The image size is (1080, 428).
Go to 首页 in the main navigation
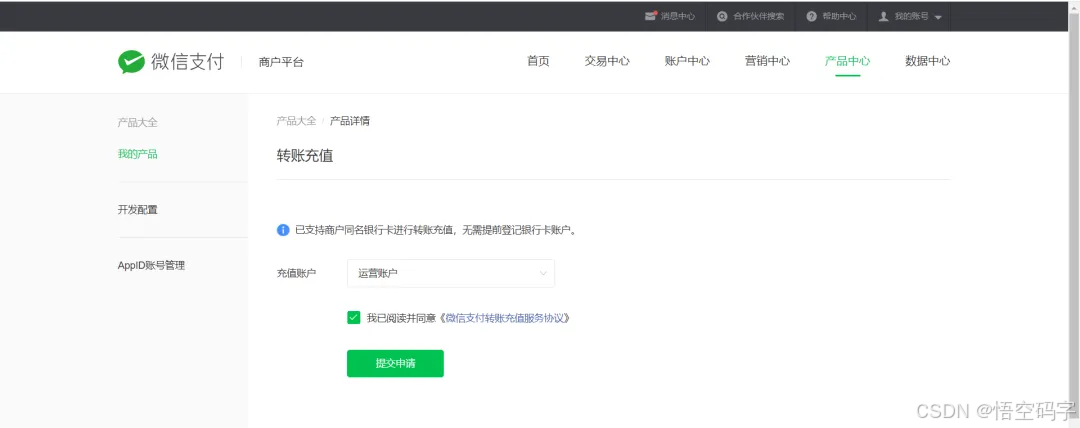538,61
